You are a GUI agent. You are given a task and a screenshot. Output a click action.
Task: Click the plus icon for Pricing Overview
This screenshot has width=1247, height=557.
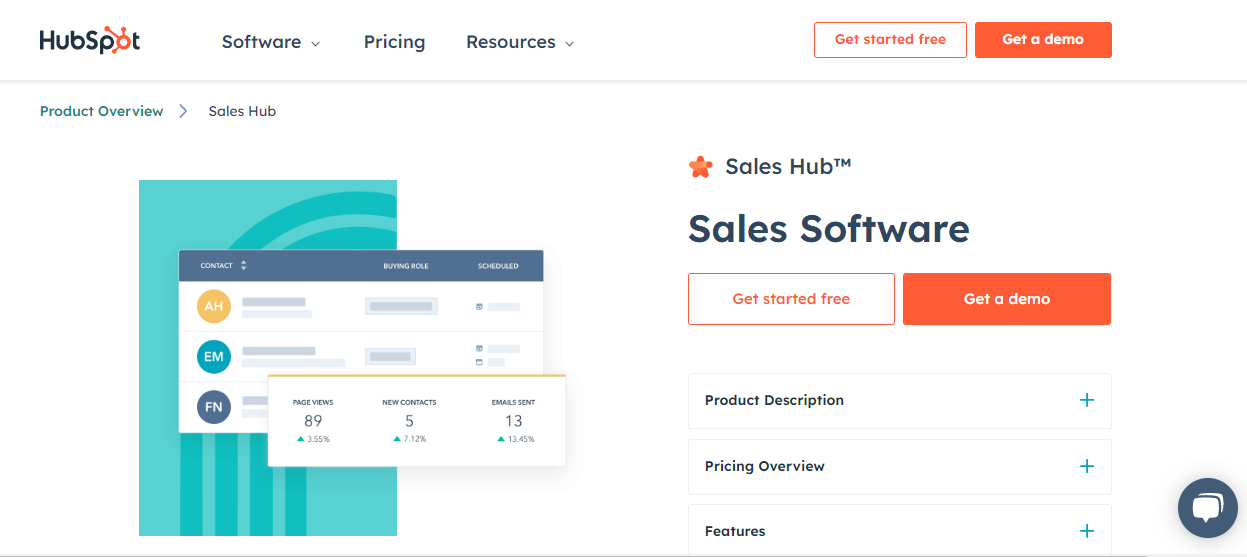tap(1087, 466)
